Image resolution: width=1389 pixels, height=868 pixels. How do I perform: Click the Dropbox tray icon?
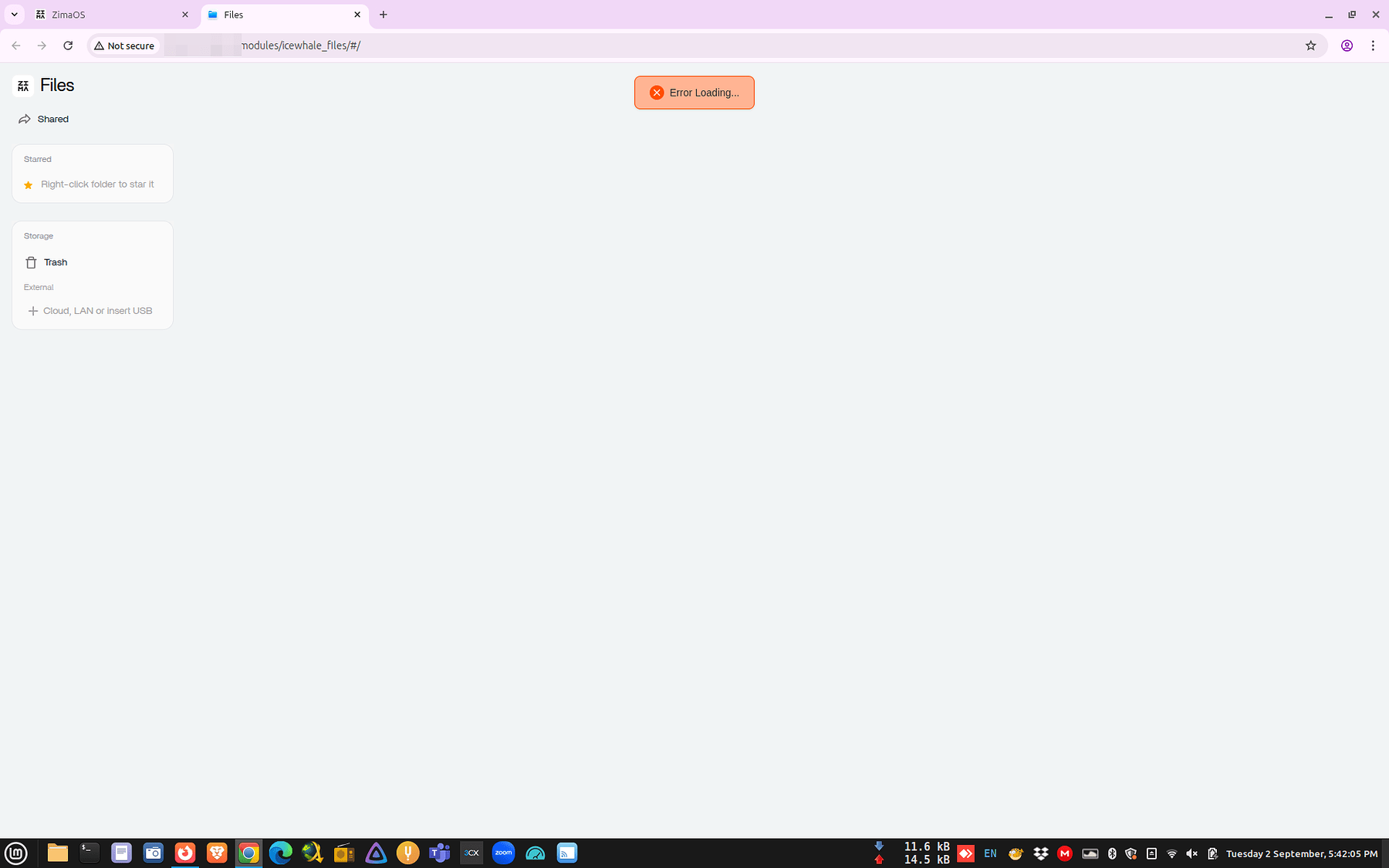tap(1041, 853)
